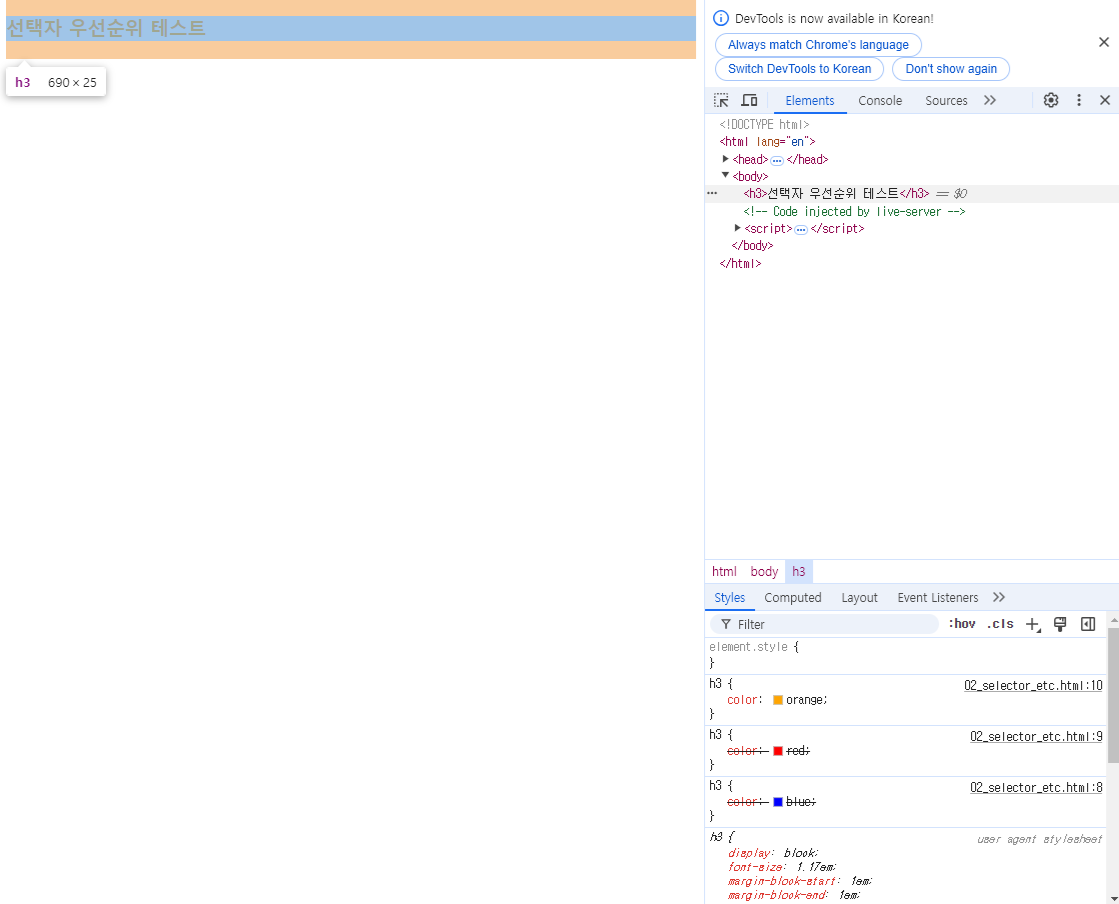Switch to the Console tab

tap(880, 101)
